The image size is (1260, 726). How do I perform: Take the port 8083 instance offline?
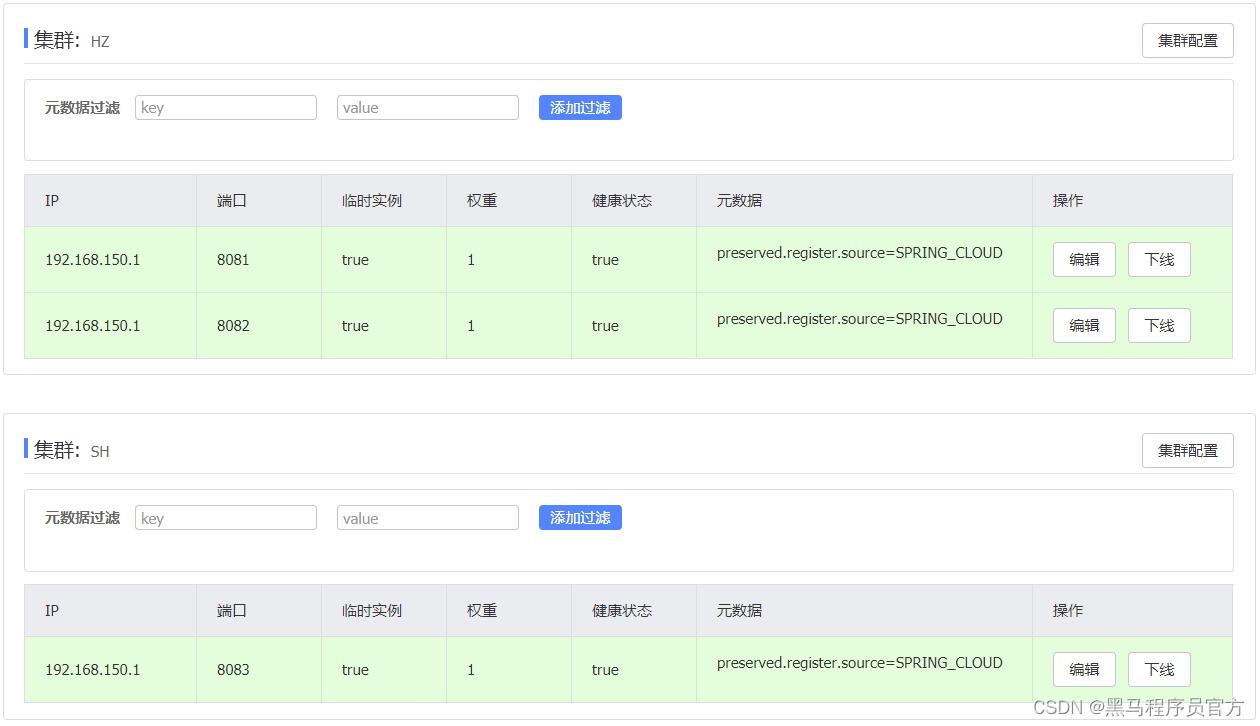[1159, 670]
